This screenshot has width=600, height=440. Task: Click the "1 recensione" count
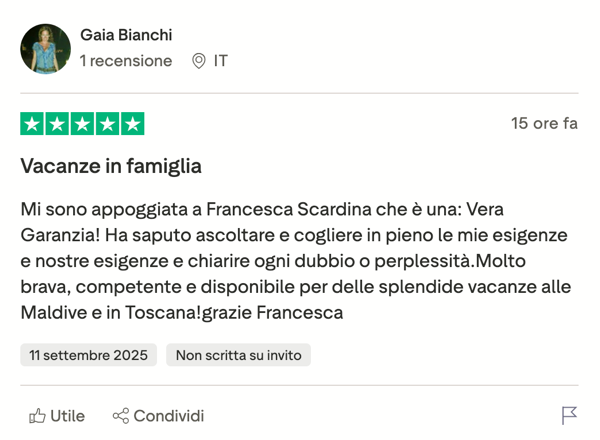[126, 61]
